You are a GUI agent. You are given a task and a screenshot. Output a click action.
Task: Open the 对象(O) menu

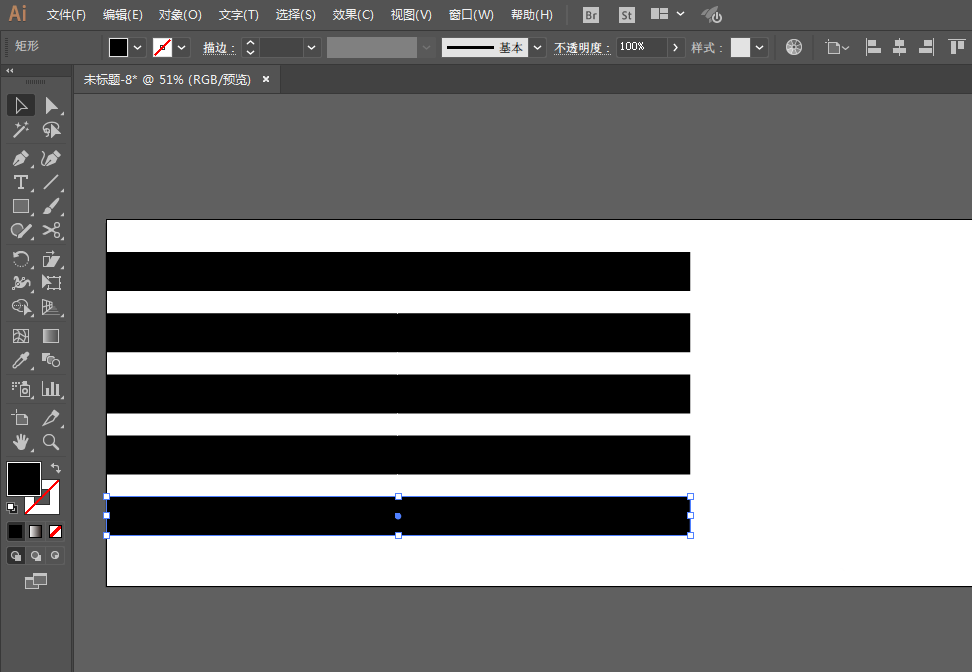pyautogui.click(x=180, y=15)
